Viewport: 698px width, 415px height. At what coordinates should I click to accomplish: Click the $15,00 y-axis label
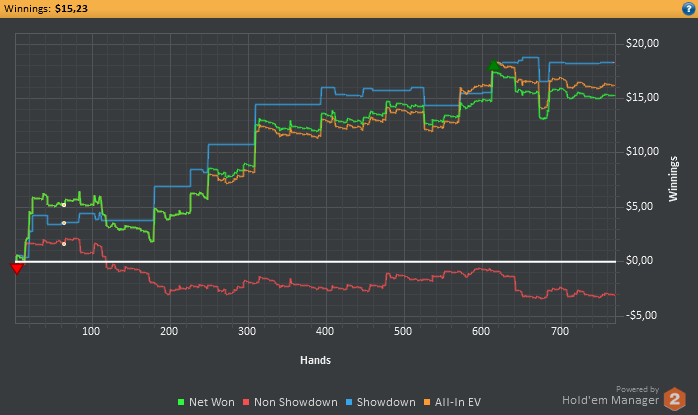(x=642, y=98)
